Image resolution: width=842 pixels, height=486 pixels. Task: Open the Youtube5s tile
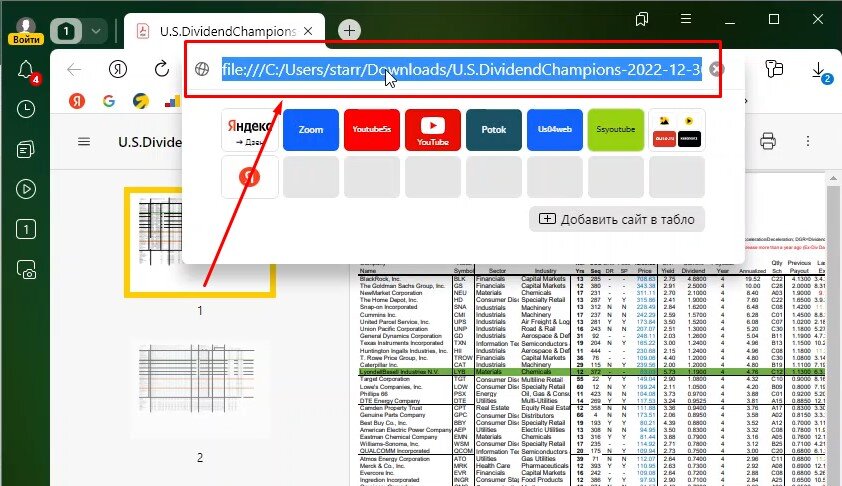tap(372, 130)
